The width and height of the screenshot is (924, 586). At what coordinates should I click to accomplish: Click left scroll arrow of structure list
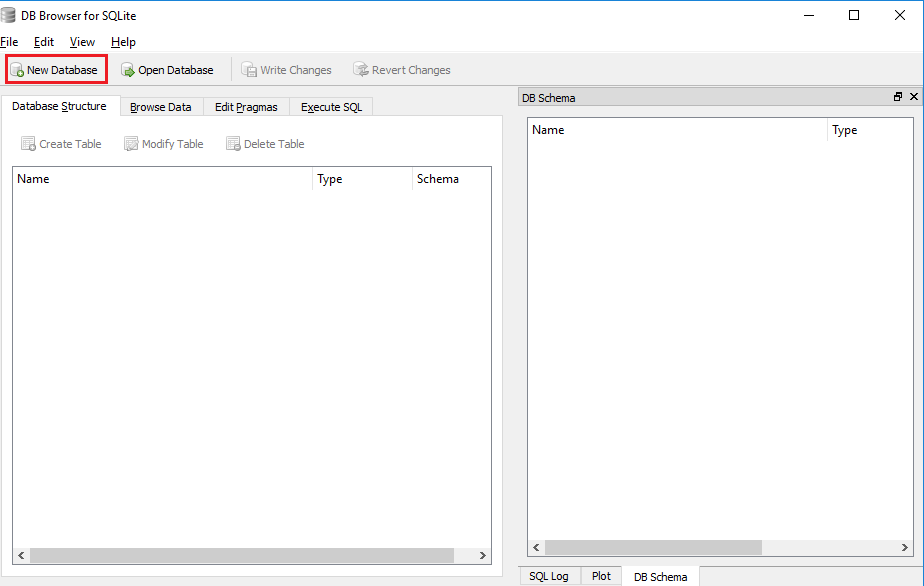21,555
